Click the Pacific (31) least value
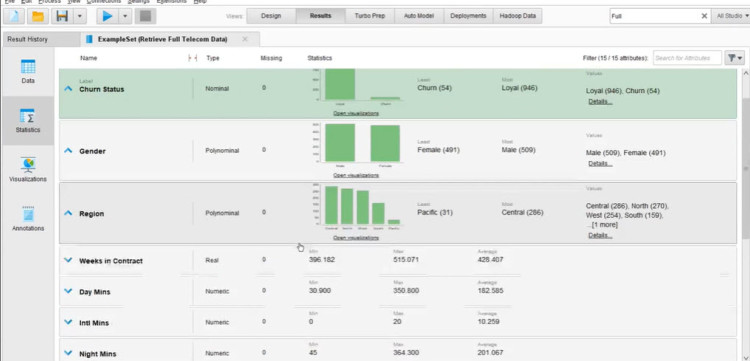This screenshot has height=361, width=750. [435, 212]
